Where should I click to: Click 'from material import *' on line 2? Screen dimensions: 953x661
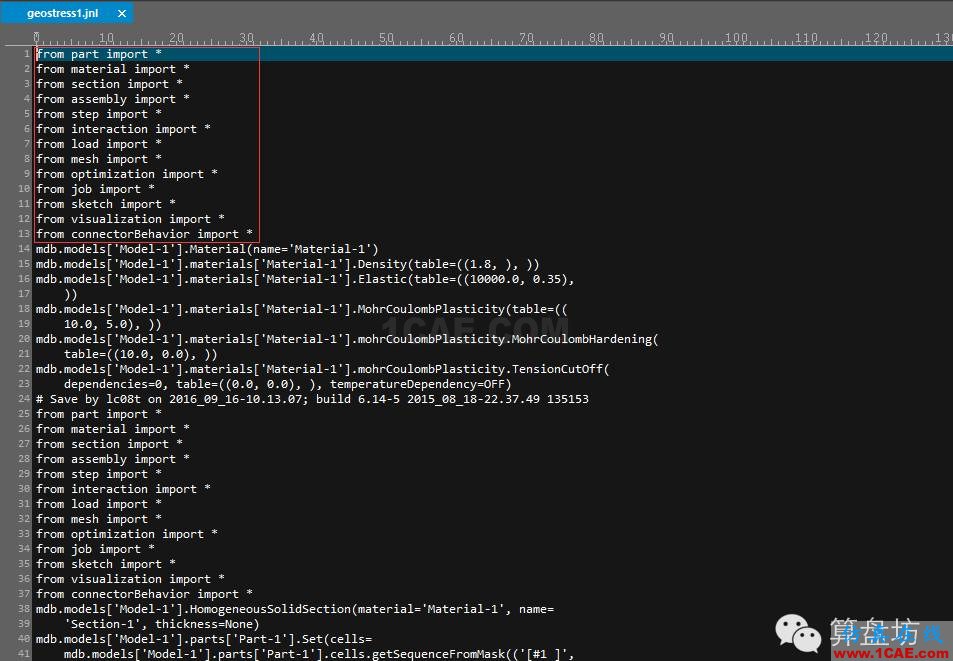tap(112, 69)
